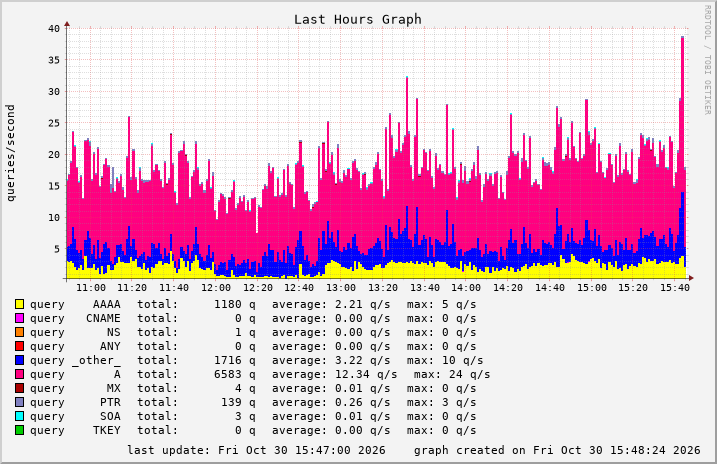
Task: Select the 13:40 time axis label
Action: (x=425, y=288)
